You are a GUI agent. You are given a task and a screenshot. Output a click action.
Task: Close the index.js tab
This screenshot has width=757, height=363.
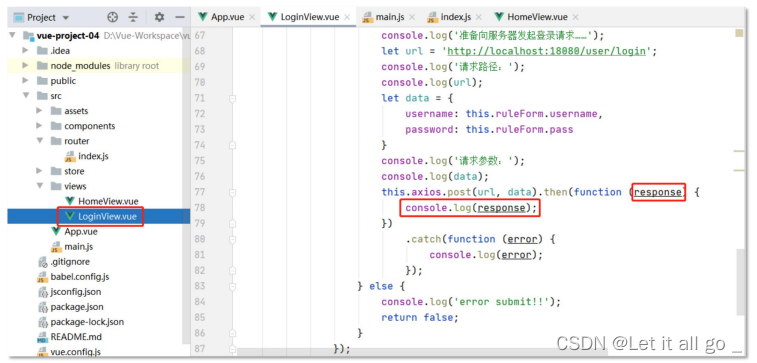479,17
